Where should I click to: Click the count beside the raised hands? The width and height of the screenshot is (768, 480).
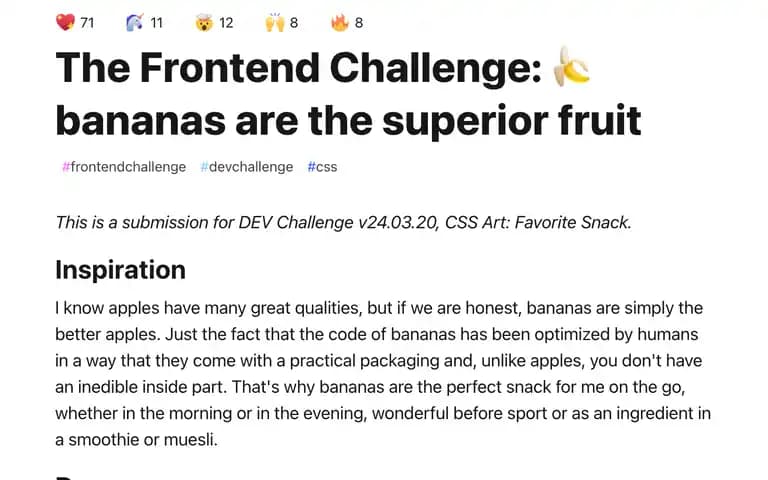pos(294,23)
